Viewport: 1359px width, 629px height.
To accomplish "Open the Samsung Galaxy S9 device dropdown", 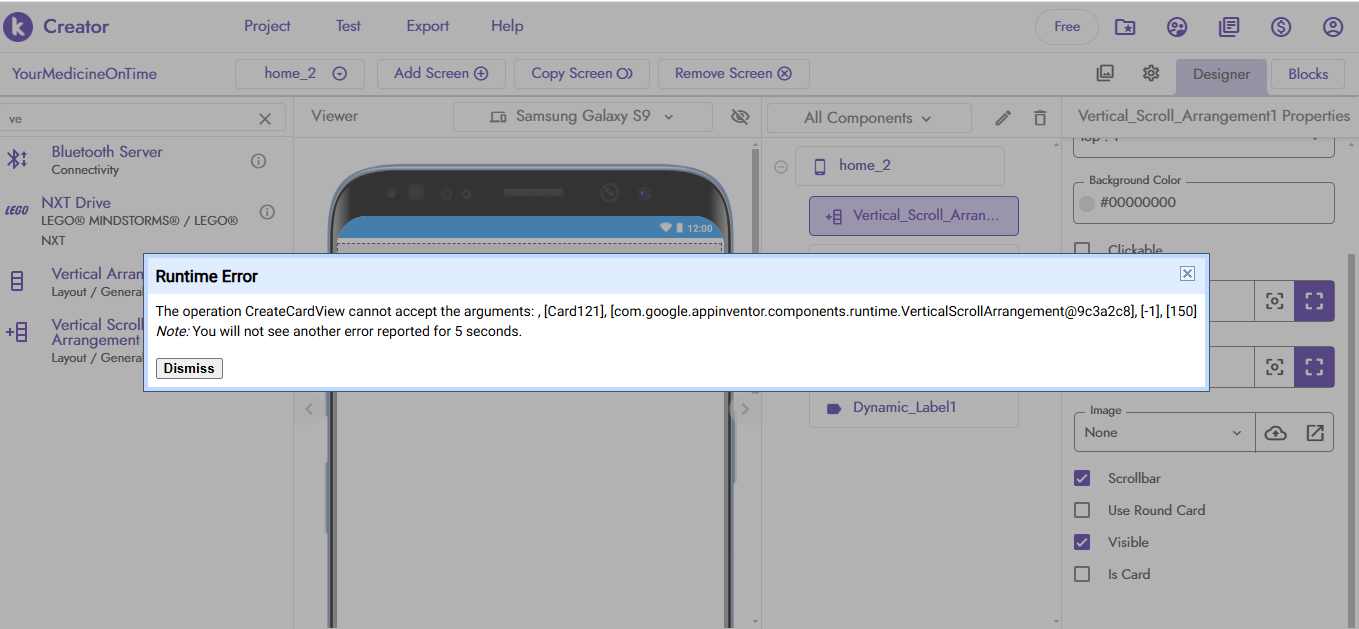I will click(582, 116).
